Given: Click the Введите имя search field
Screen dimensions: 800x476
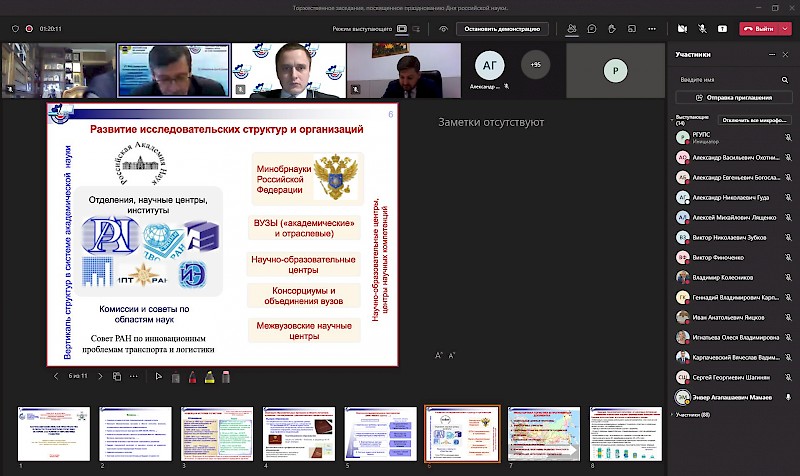Looking at the screenshot, I should pos(725,79).
